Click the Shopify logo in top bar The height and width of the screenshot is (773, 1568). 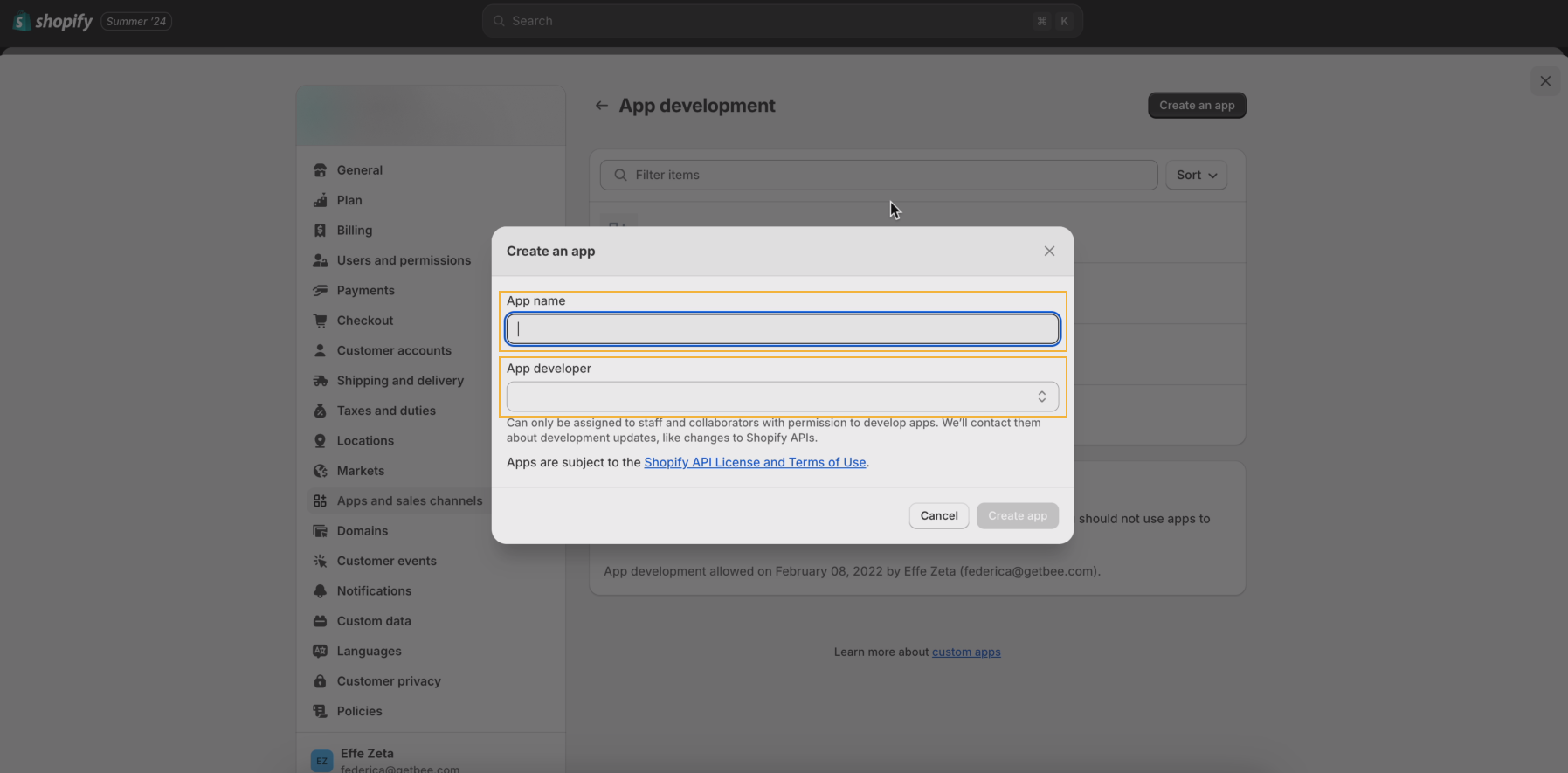pos(52,21)
